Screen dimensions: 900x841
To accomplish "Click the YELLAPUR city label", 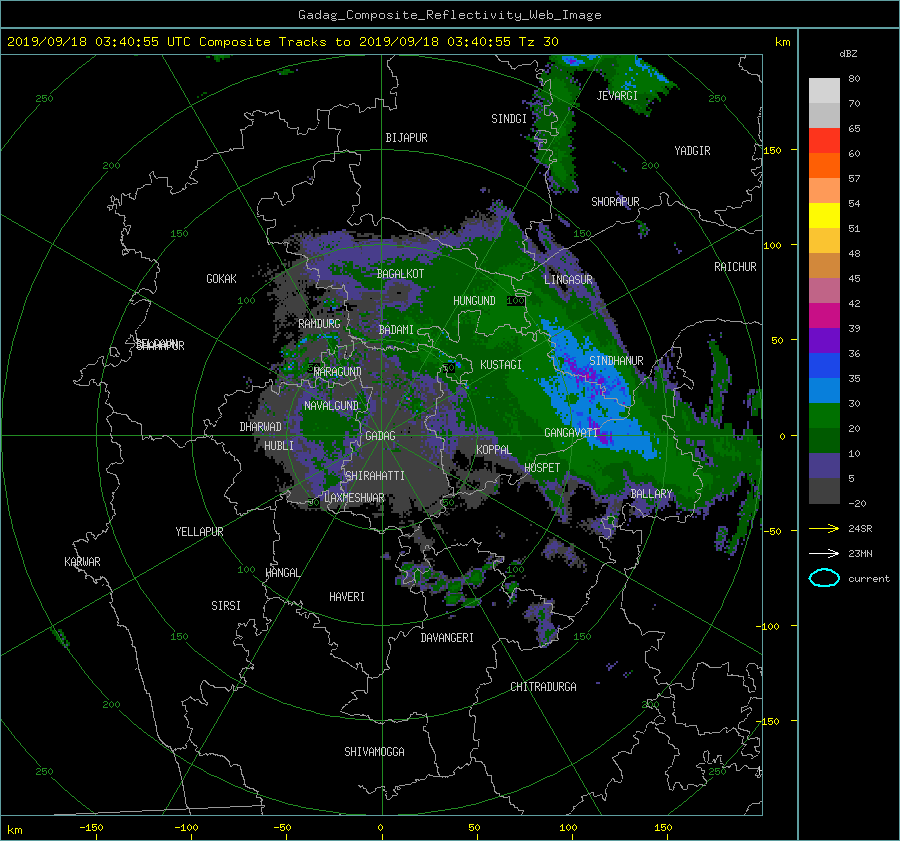I will (199, 532).
